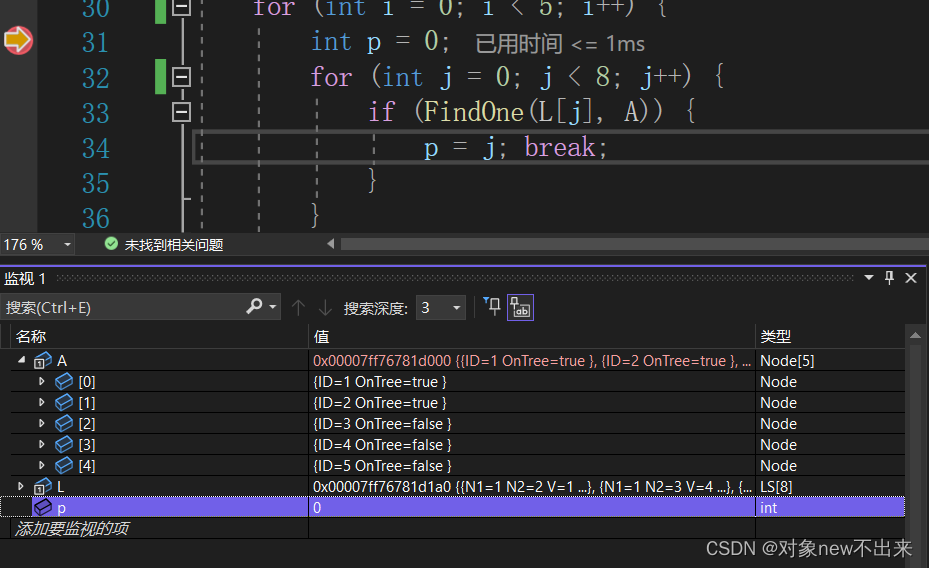Expand the [3] element row
The image size is (929, 568).
41,444
